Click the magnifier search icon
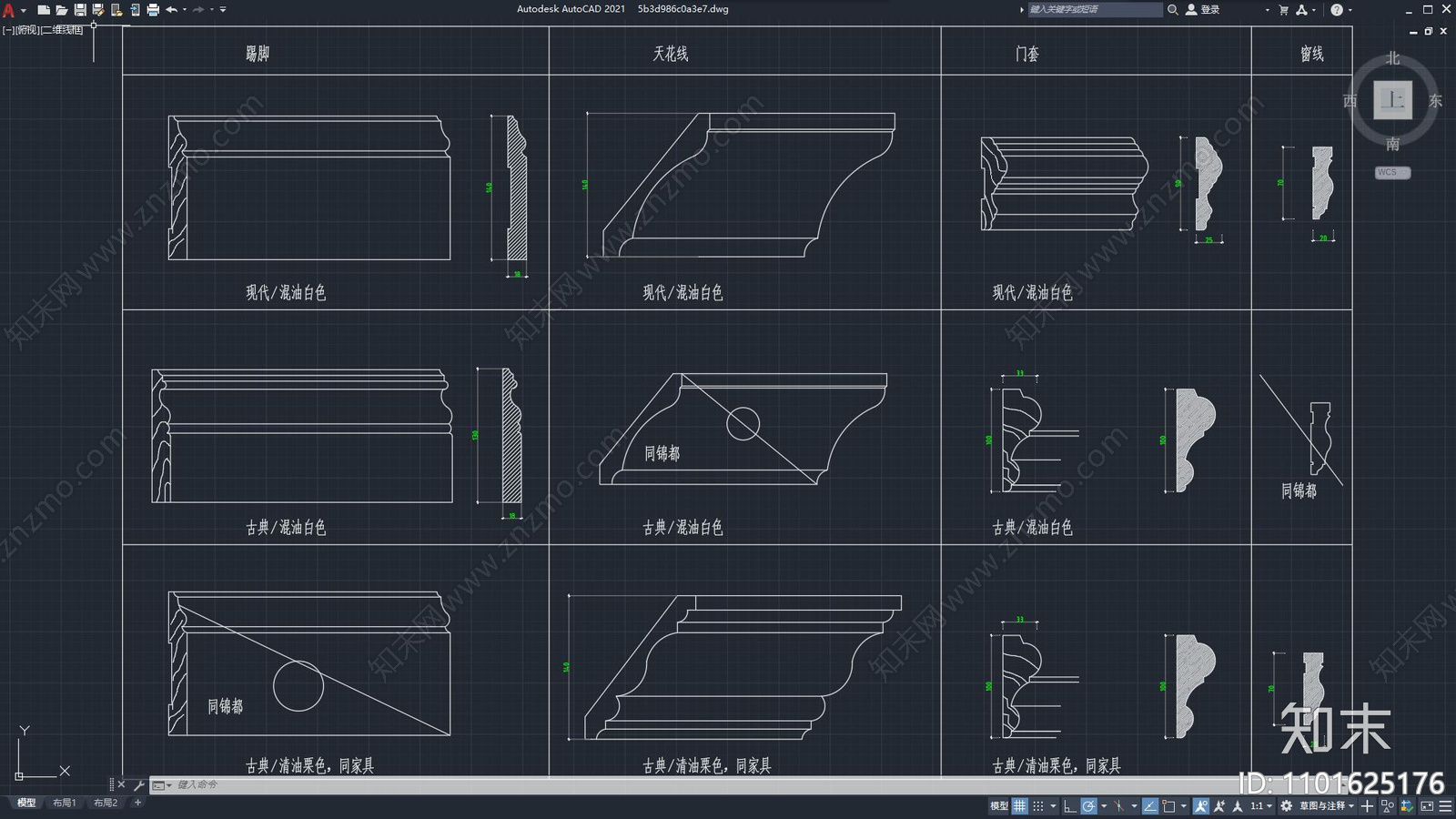The image size is (1456, 819). pyautogui.click(x=1173, y=9)
